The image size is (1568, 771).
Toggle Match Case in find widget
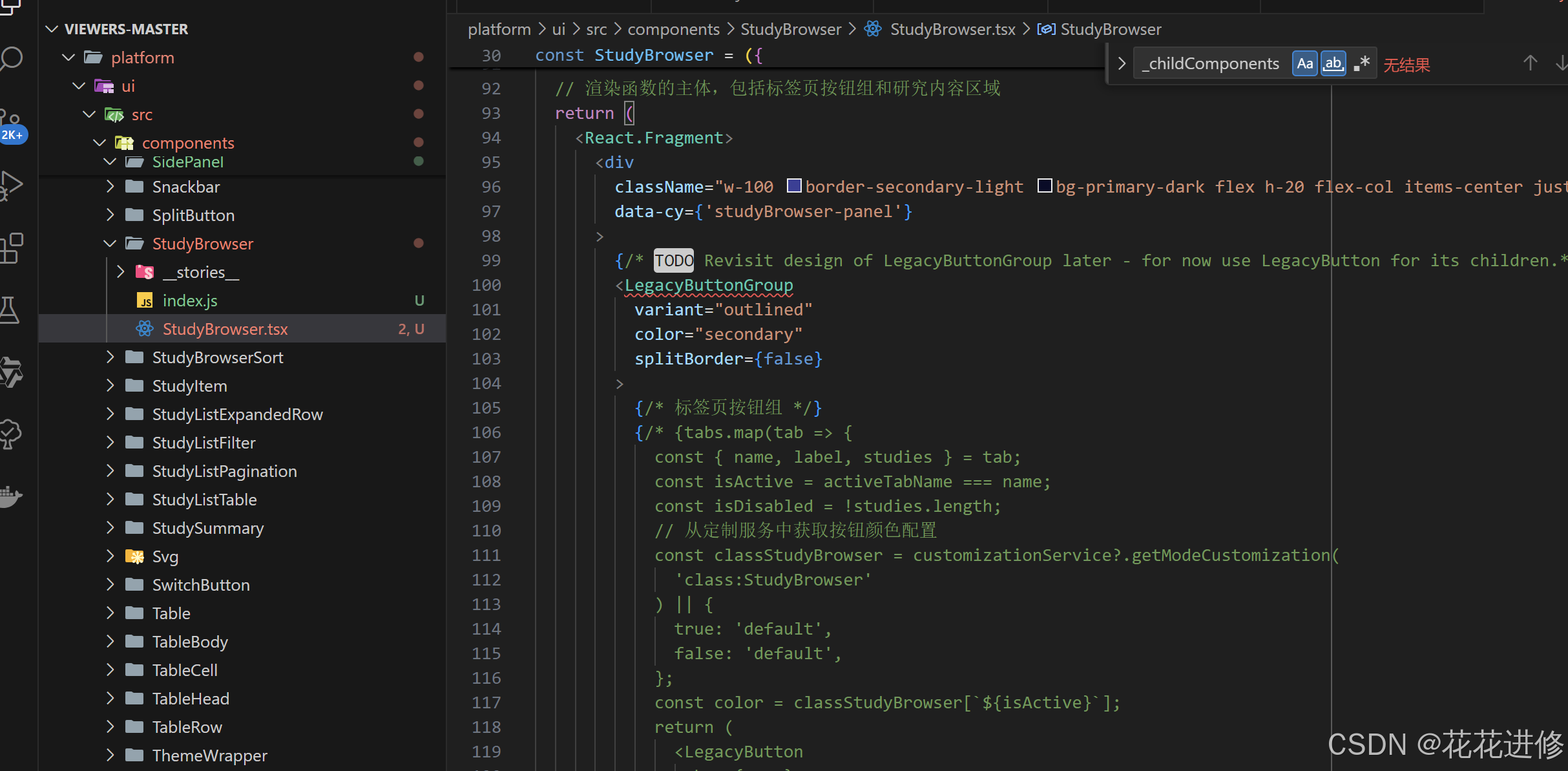pyautogui.click(x=1304, y=63)
